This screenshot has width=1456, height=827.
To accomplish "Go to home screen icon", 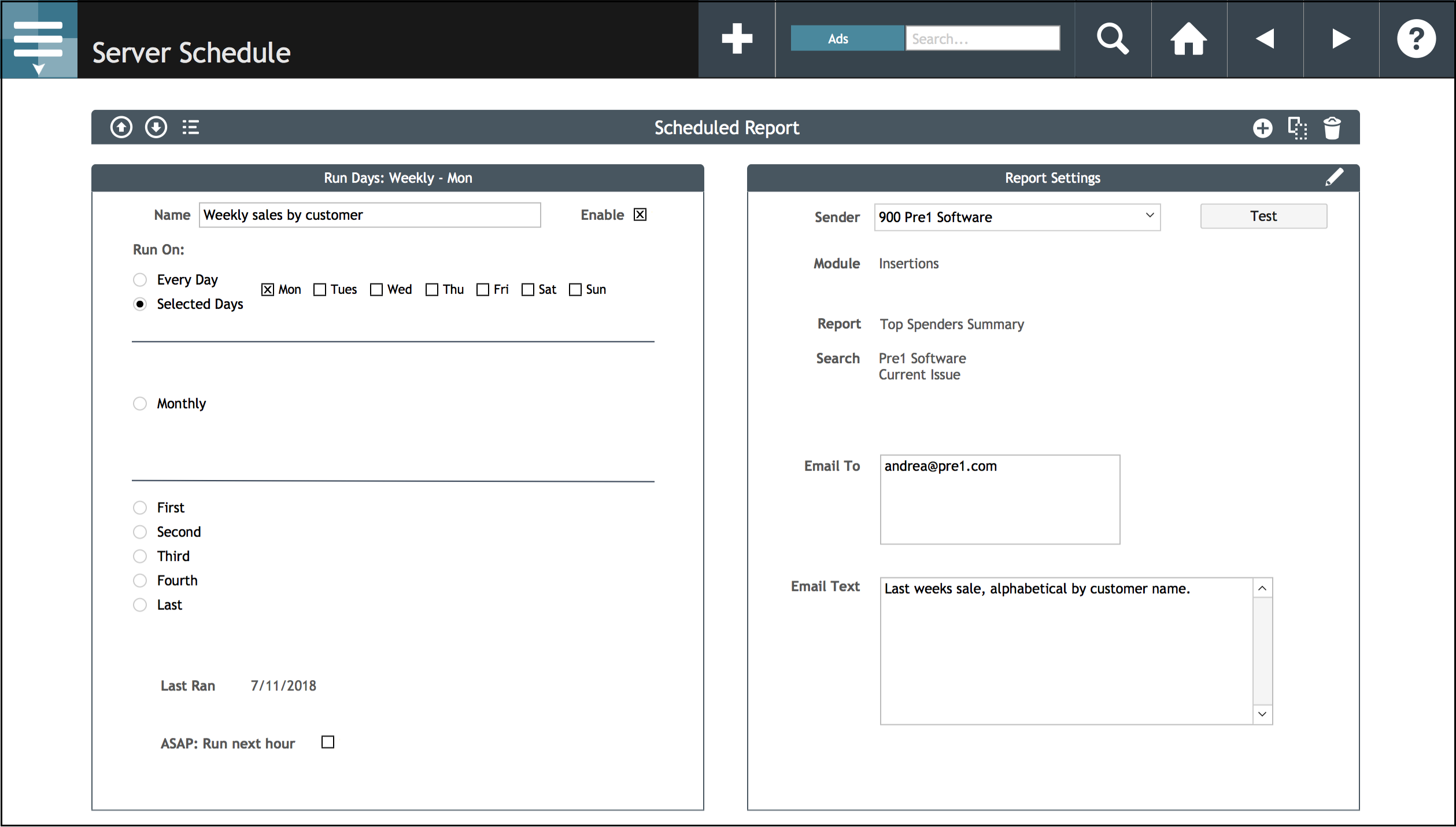I will click(x=1188, y=39).
